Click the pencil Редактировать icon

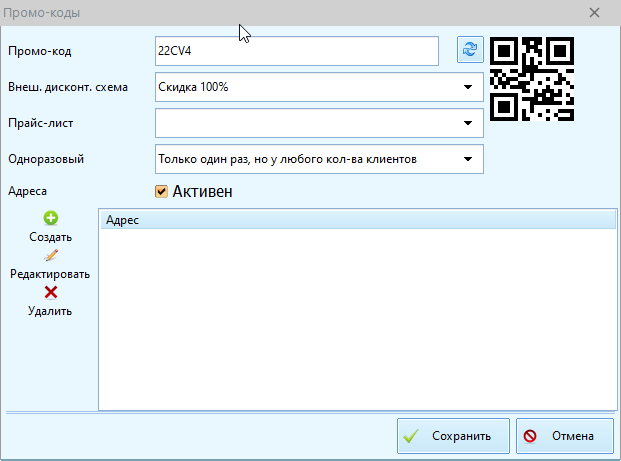coord(50,256)
